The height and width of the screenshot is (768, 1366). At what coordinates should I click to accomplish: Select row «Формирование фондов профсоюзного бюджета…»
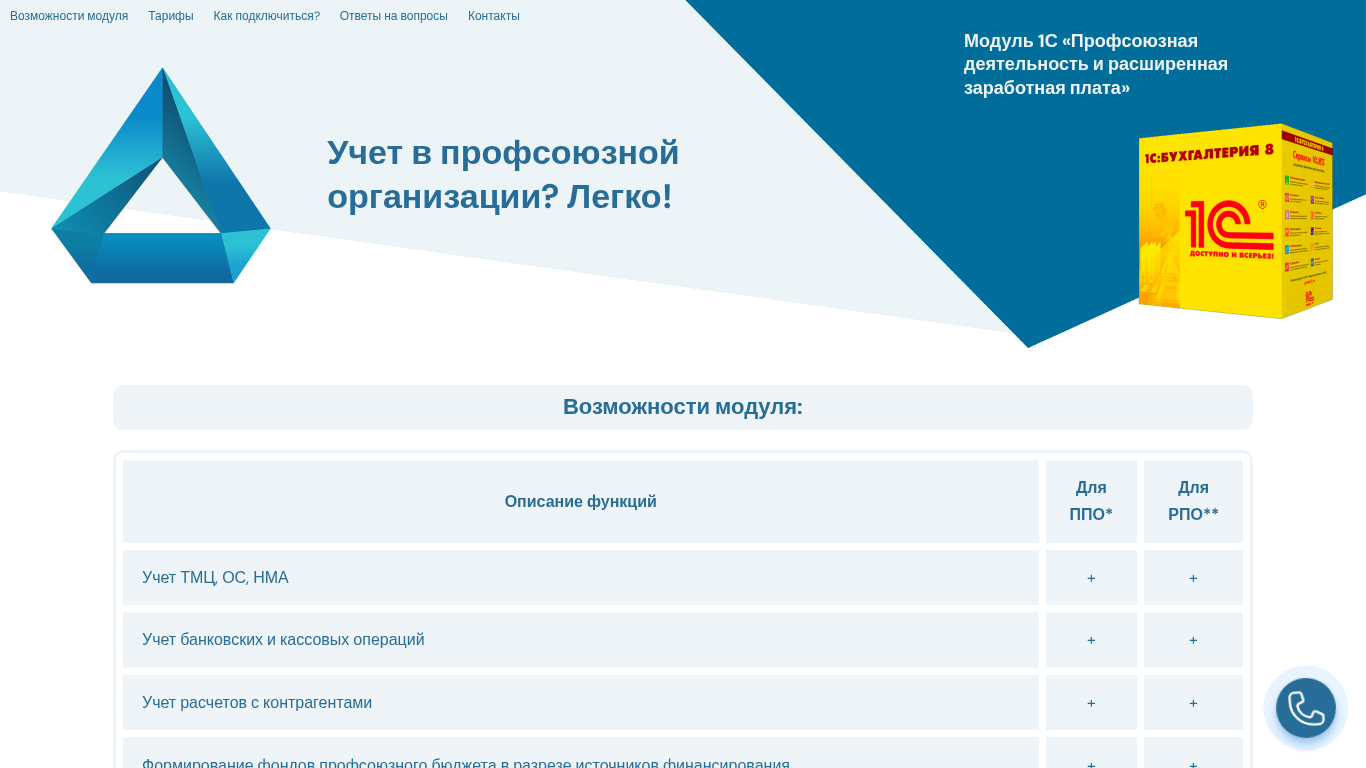pos(581,753)
